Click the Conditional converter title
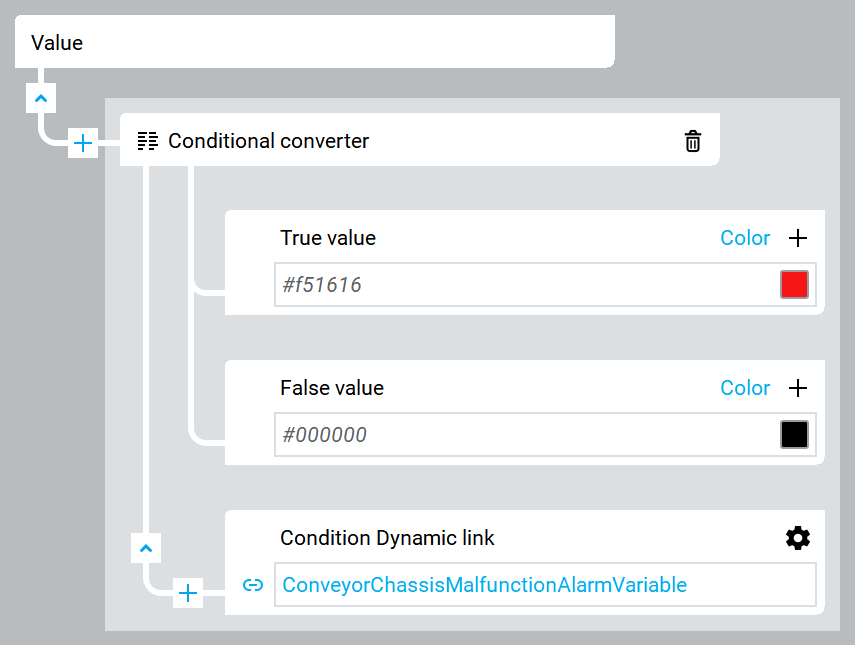This screenshot has width=855, height=645. (x=268, y=141)
